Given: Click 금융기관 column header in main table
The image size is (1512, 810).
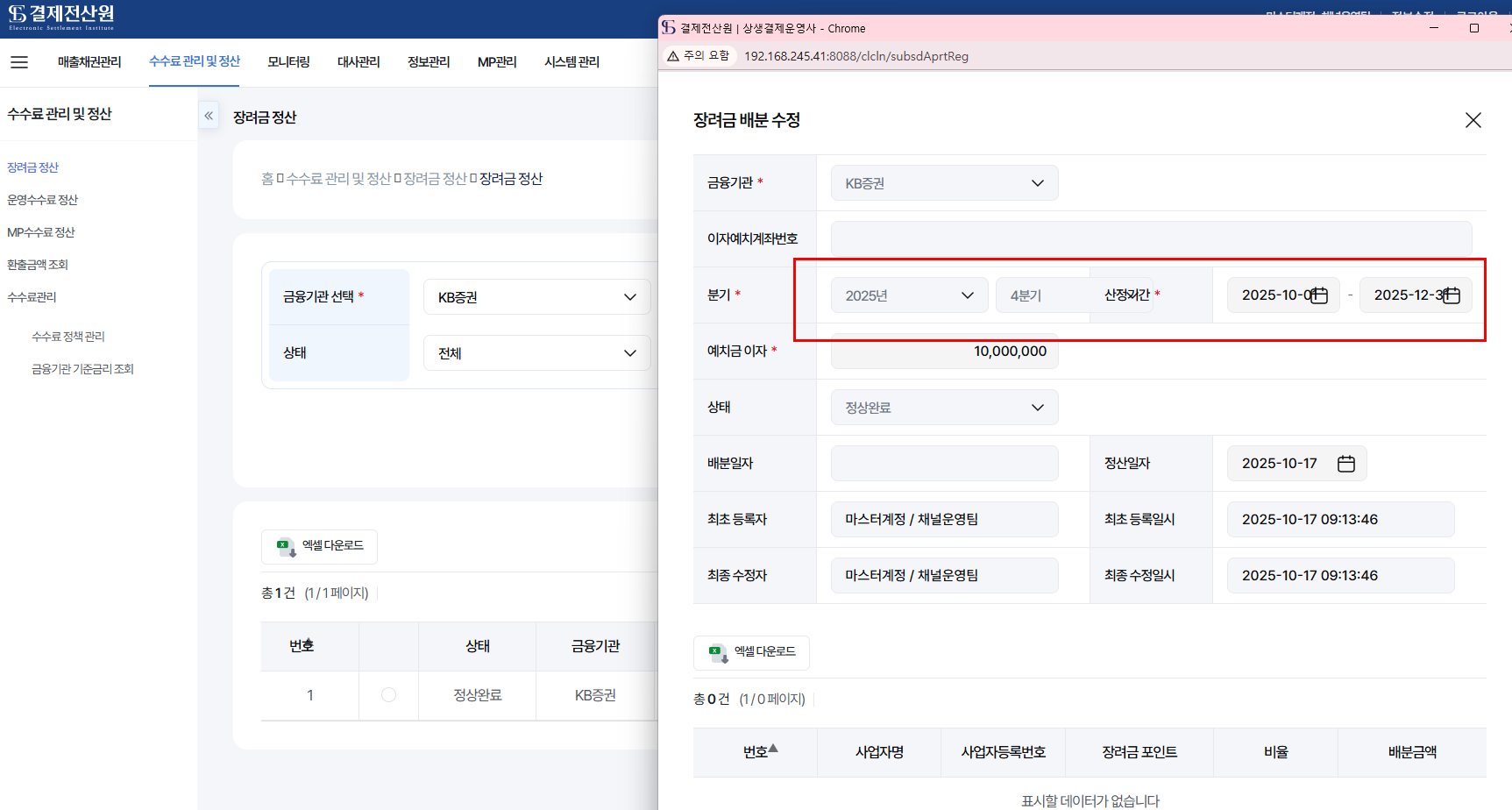Looking at the screenshot, I should pos(595,646).
